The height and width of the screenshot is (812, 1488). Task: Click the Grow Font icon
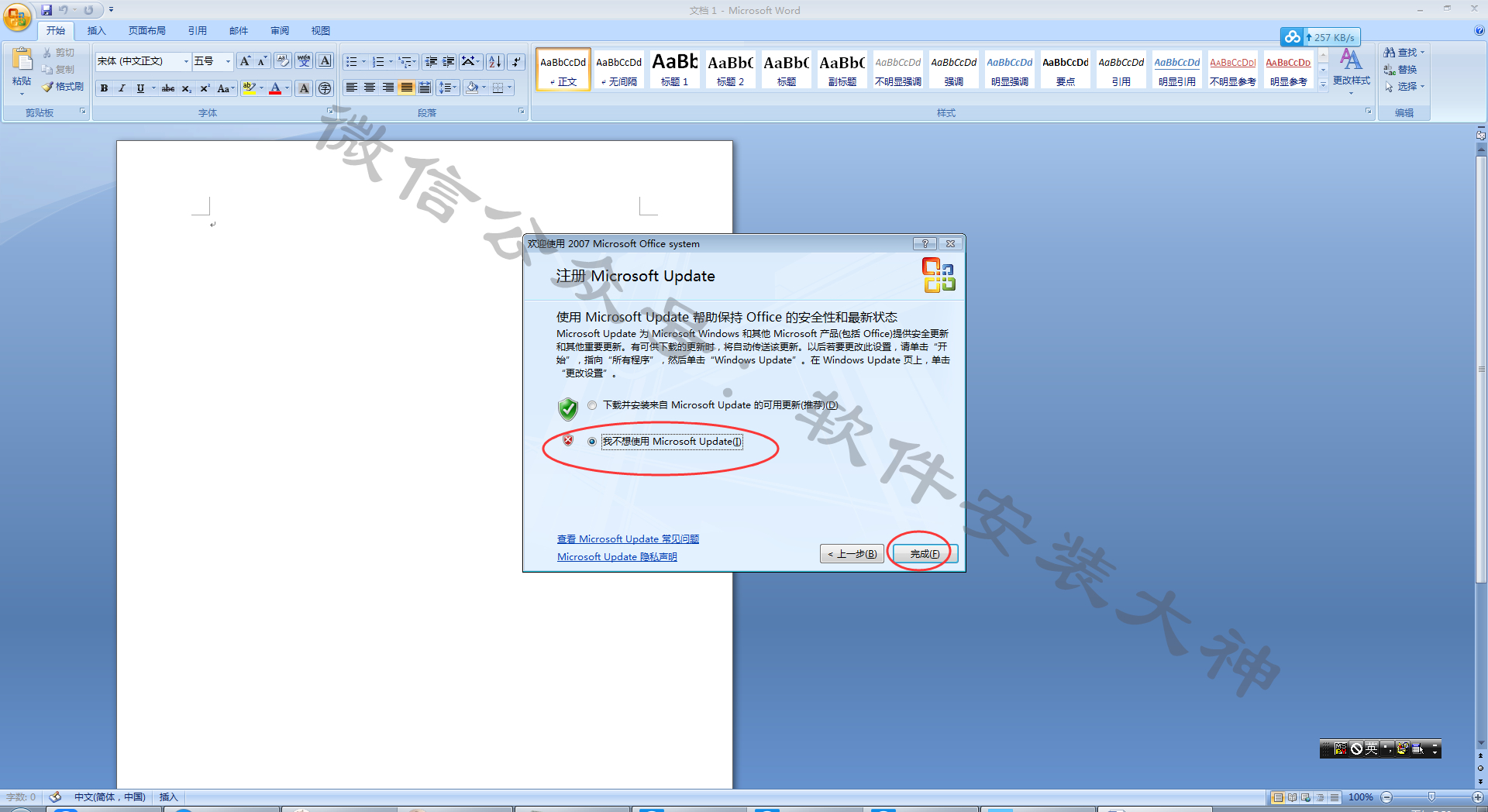click(x=245, y=61)
